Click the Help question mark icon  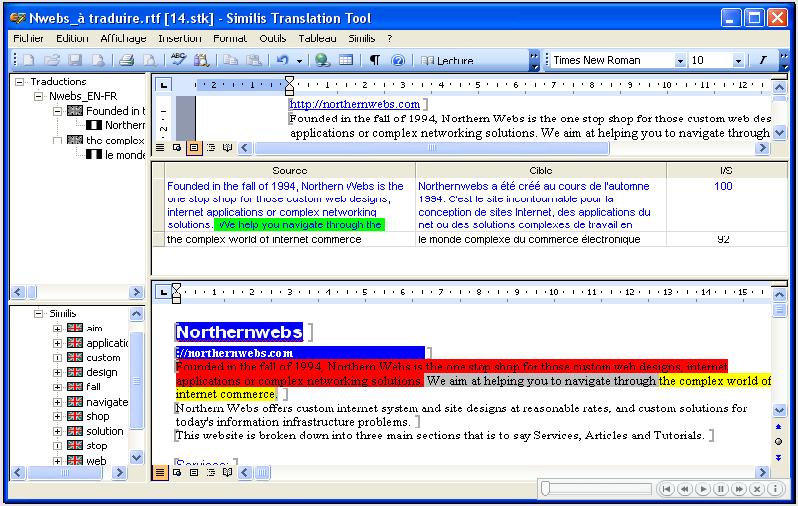(x=398, y=61)
